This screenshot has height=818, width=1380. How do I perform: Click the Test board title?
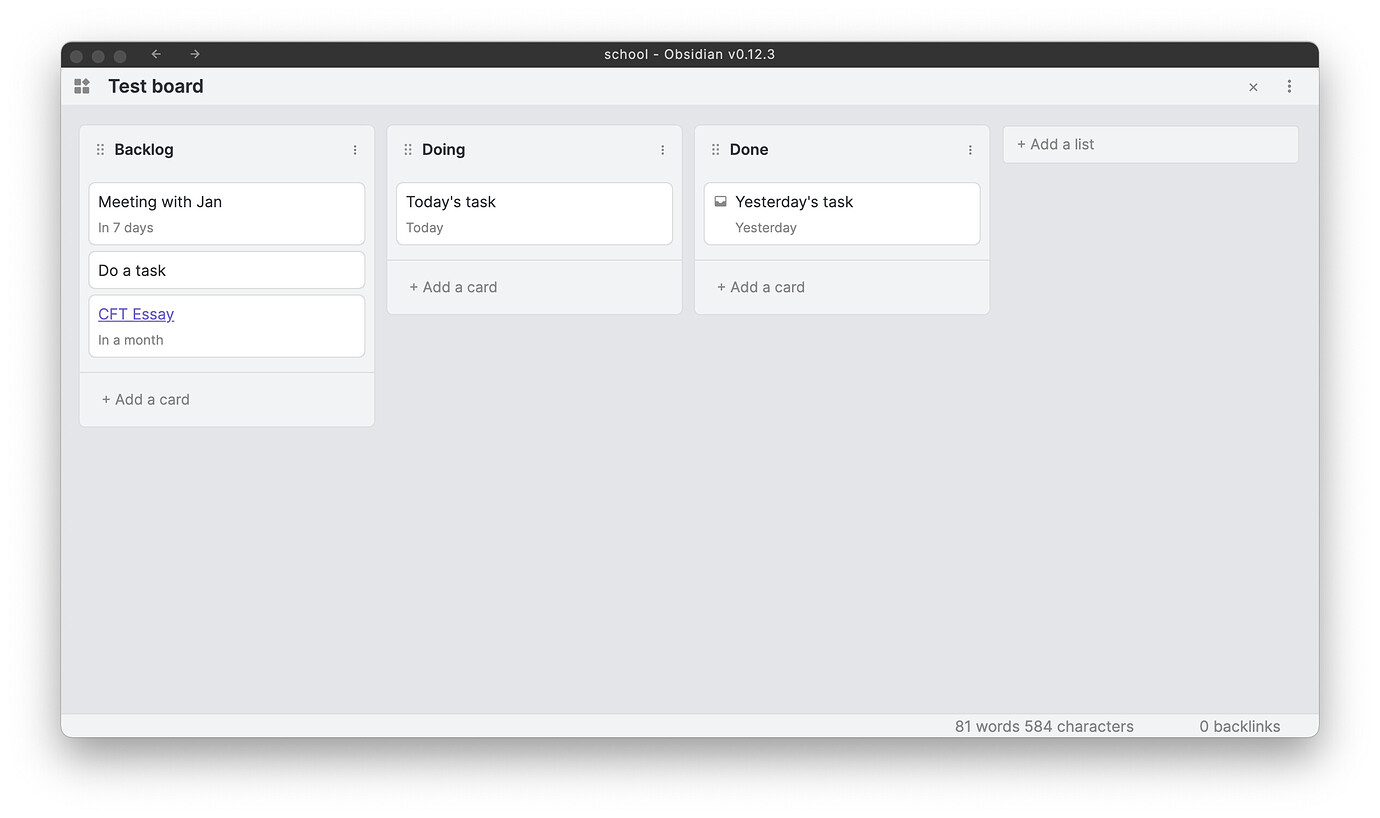pos(156,87)
